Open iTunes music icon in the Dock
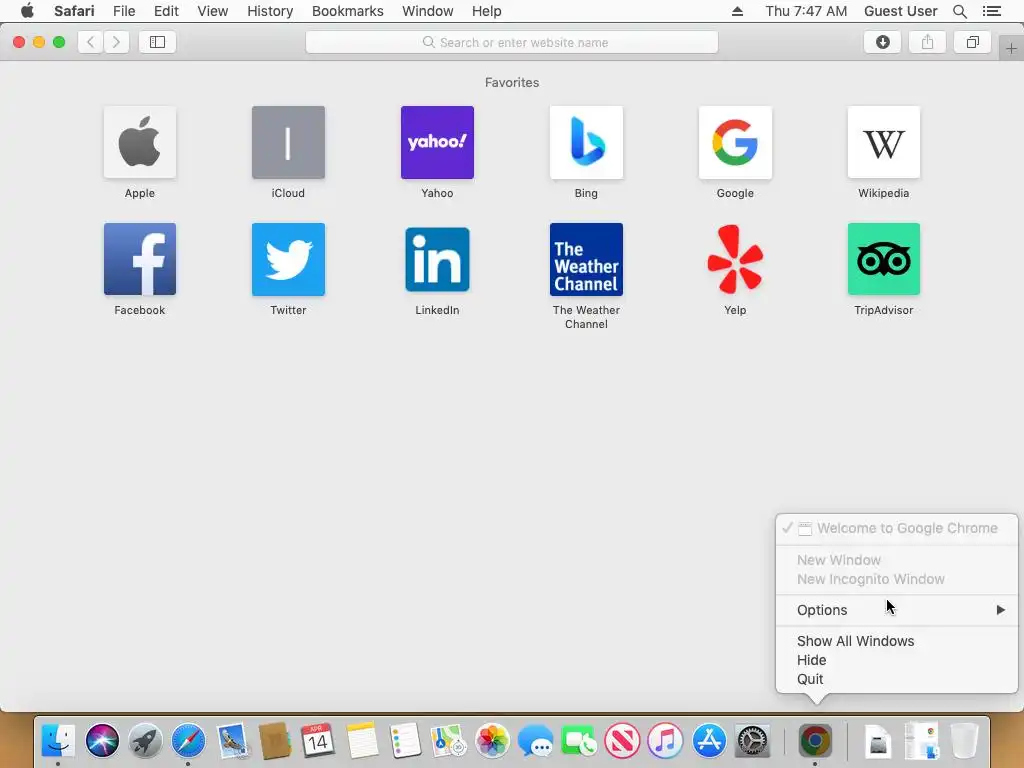The height and width of the screenshot is (768, 1024). pos(665,741)
